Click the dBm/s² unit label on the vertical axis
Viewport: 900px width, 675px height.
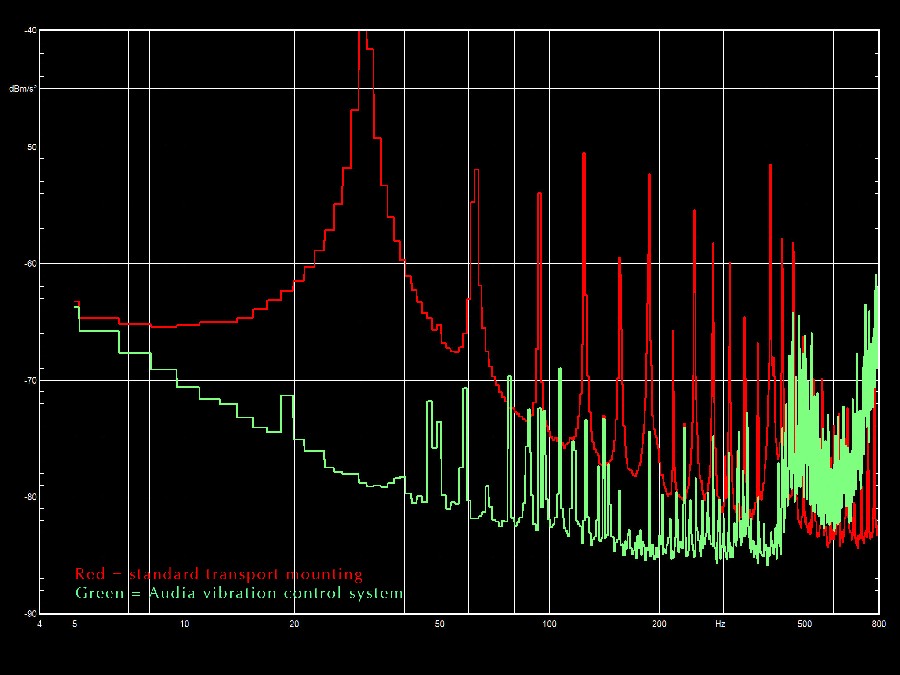(x=23, y=89)
